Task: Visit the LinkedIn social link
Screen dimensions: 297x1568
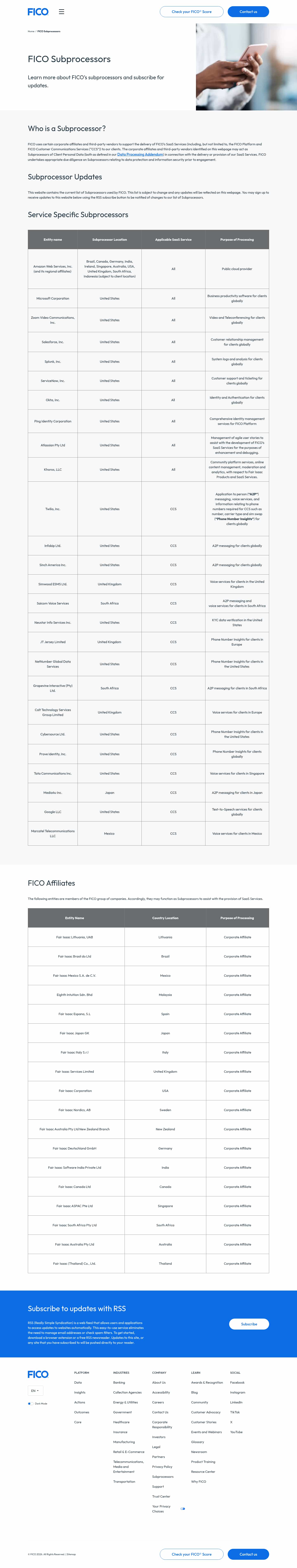Action: coord(236,1402)
